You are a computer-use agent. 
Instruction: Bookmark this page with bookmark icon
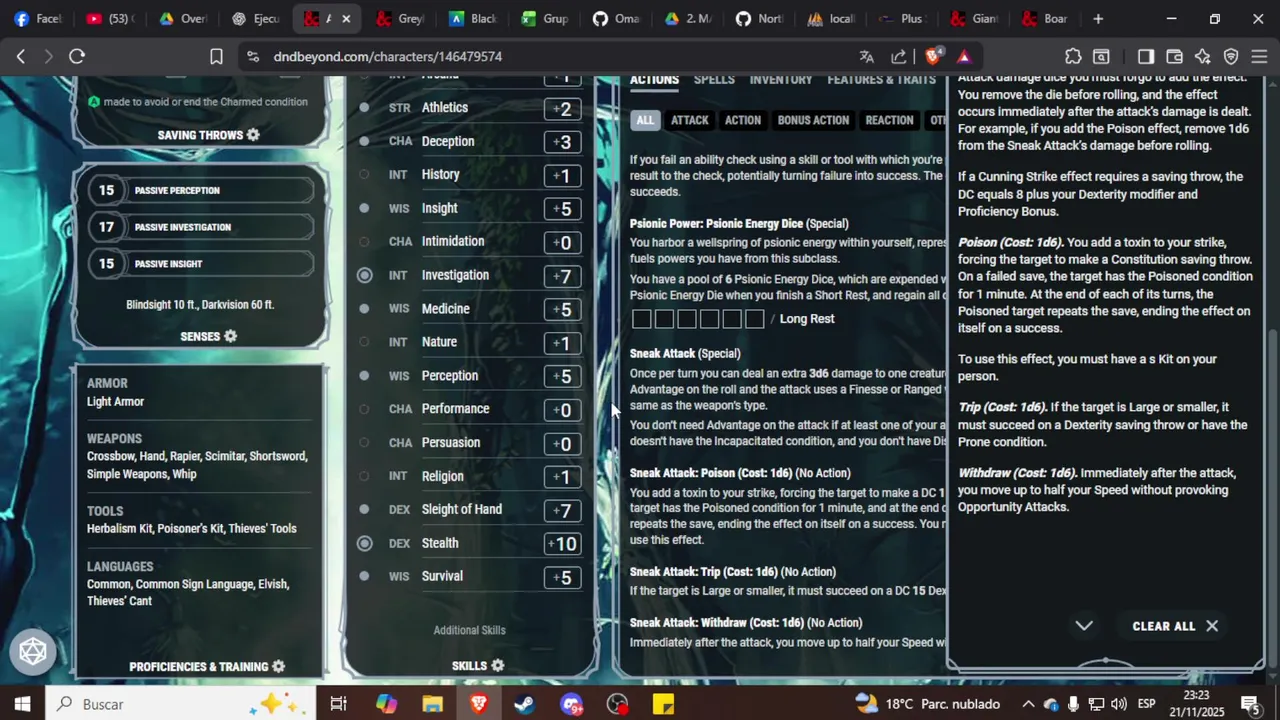tap(216, 57)
